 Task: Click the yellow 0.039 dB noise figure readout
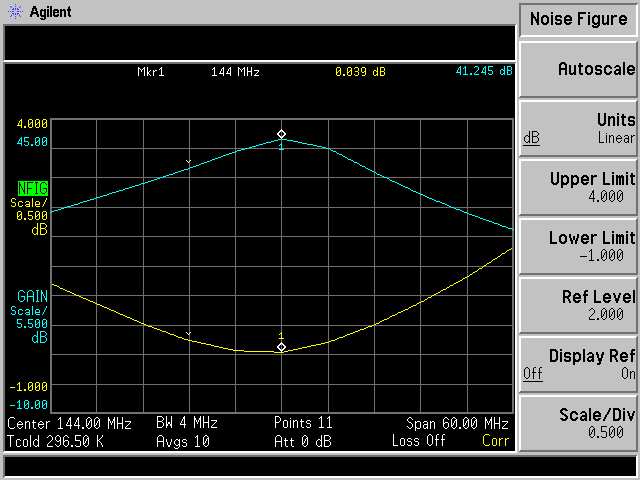tap(360, 72)
